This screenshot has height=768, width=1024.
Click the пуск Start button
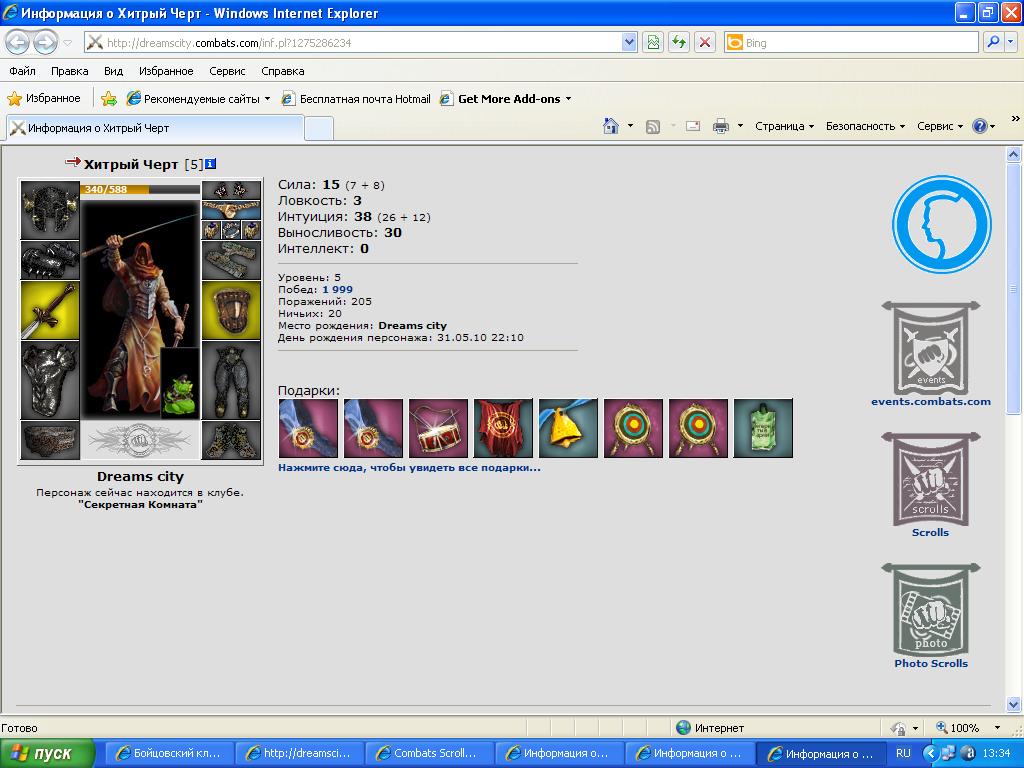tap(47, 754)
